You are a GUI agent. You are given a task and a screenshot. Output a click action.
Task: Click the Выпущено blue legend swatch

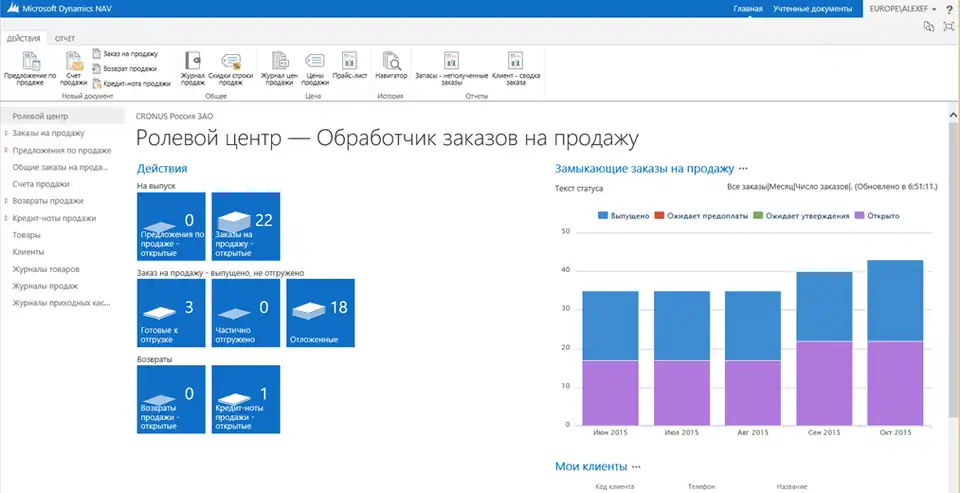(603, 215)
